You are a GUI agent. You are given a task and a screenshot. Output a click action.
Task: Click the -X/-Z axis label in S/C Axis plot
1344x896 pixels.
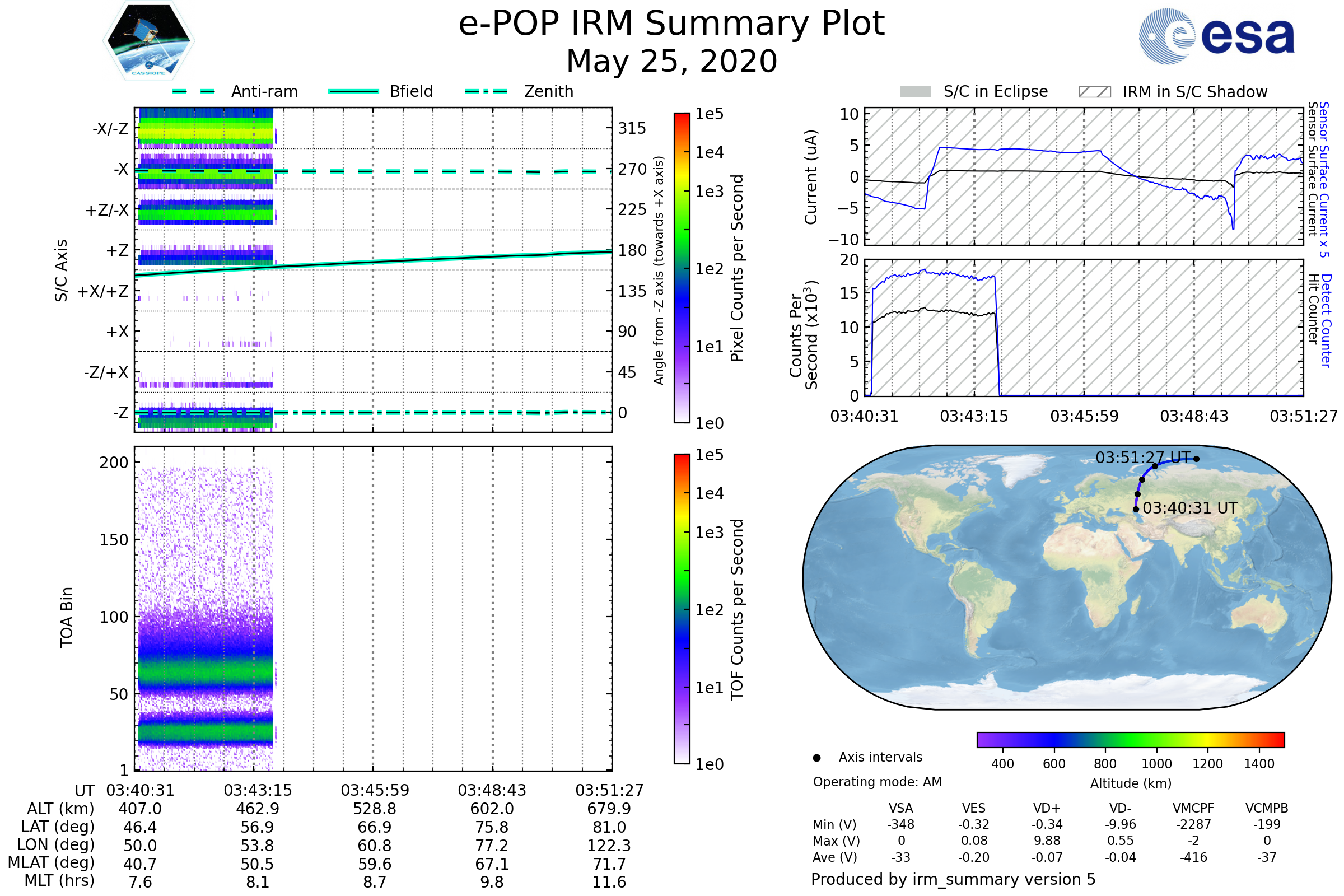pos(110,129)
